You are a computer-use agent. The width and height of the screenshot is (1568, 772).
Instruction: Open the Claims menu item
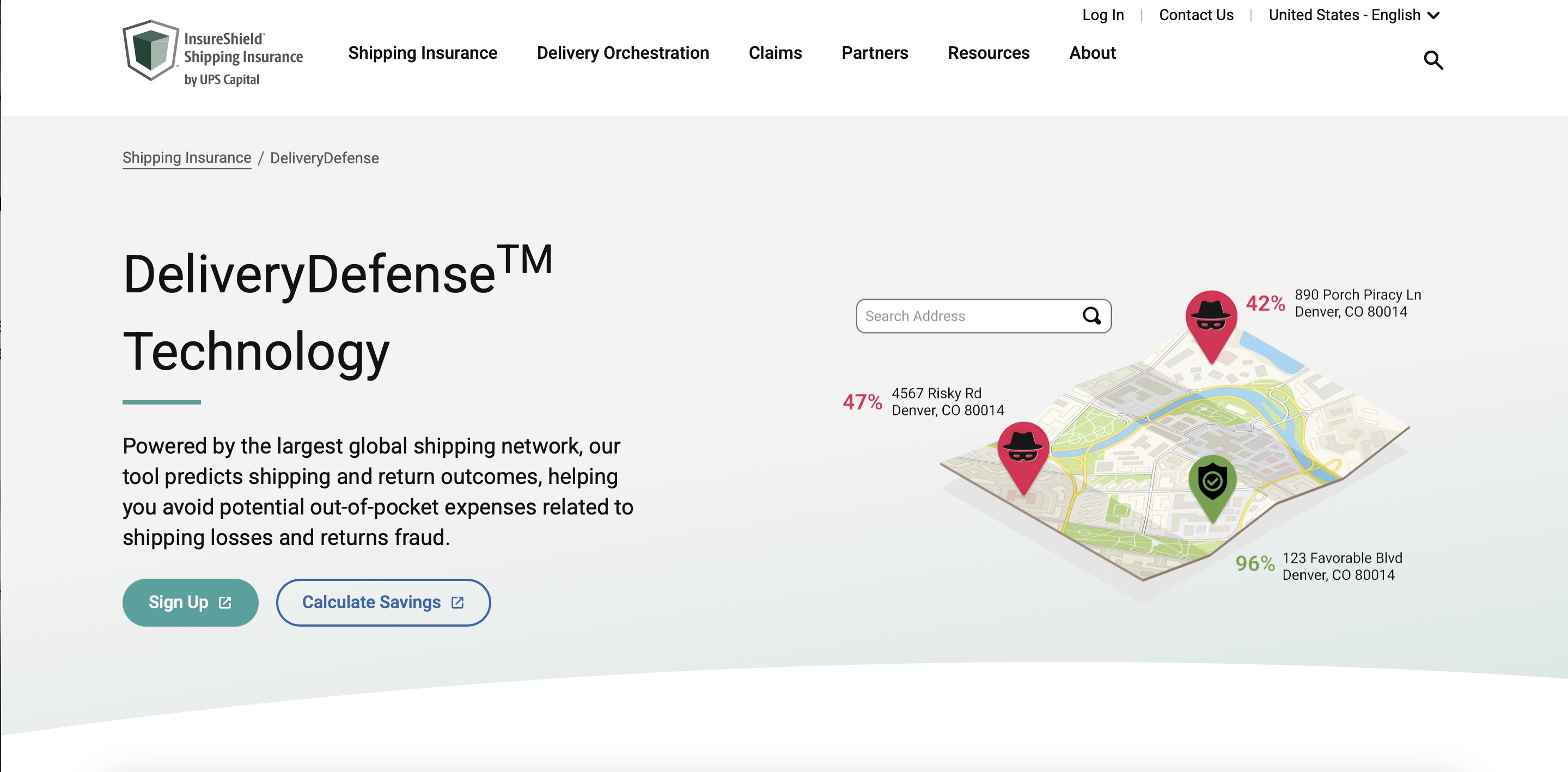tap(775, 53)
